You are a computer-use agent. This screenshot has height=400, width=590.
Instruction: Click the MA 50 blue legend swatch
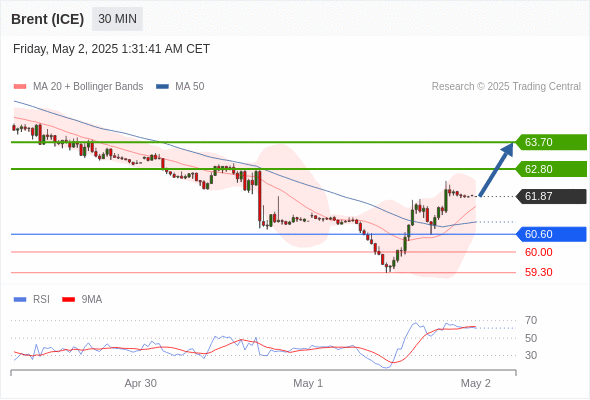pos(162,87)
